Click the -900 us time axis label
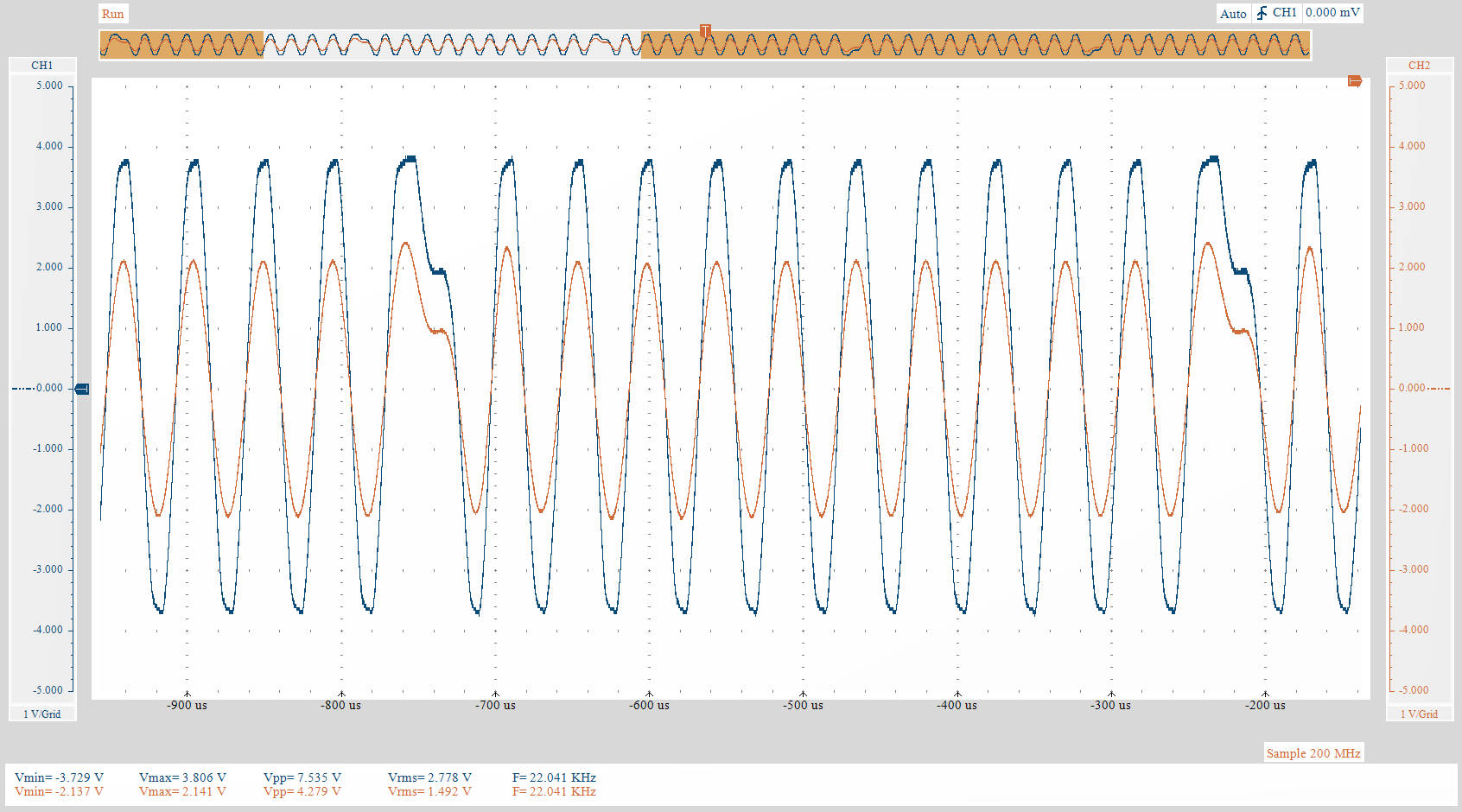This screenshot has height=812, width=1462. [x=187, y=706]
